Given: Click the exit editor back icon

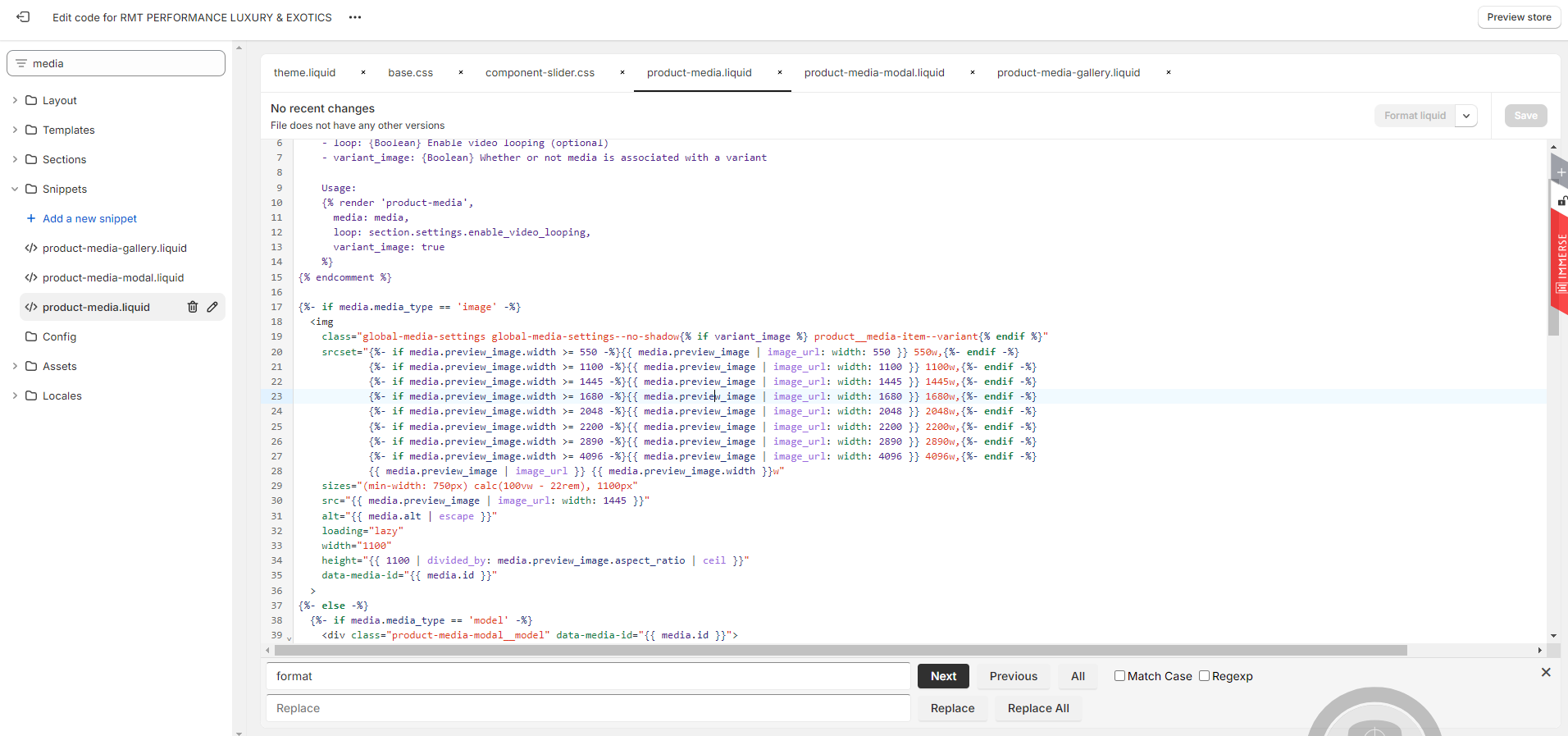Looking at the screenshot, I should (23, 17).
